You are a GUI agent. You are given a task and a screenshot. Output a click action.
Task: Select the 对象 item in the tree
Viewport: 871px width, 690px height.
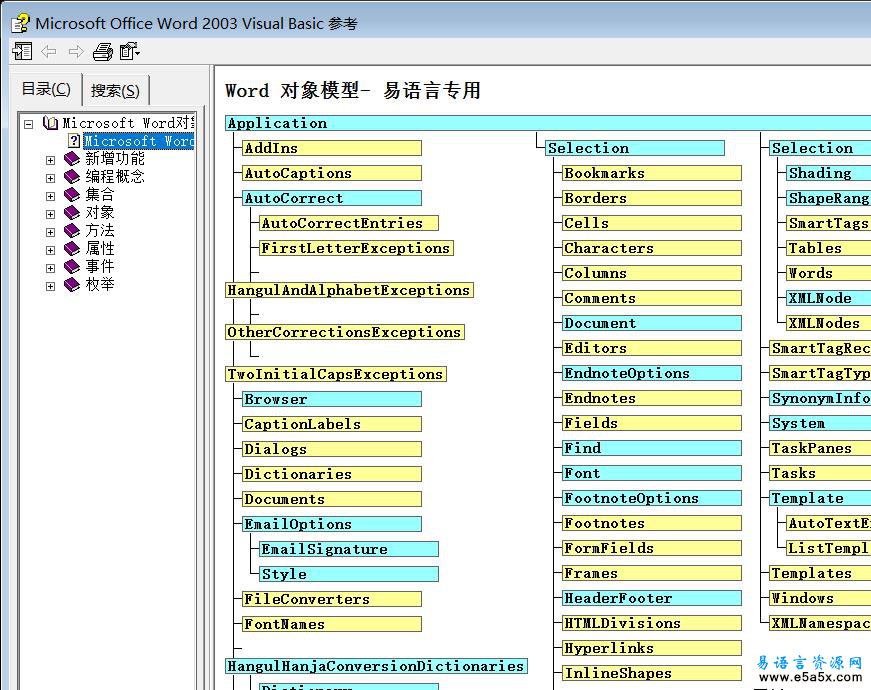tap(99, 213)
